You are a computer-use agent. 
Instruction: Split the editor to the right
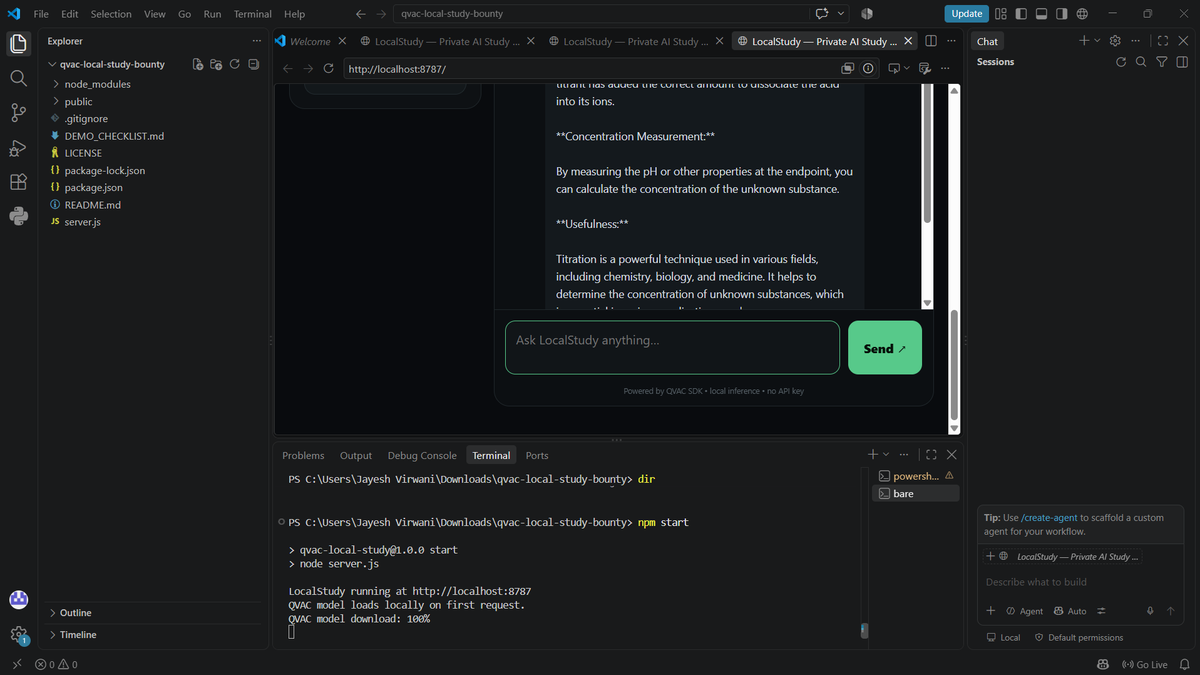tap(931, 41)
